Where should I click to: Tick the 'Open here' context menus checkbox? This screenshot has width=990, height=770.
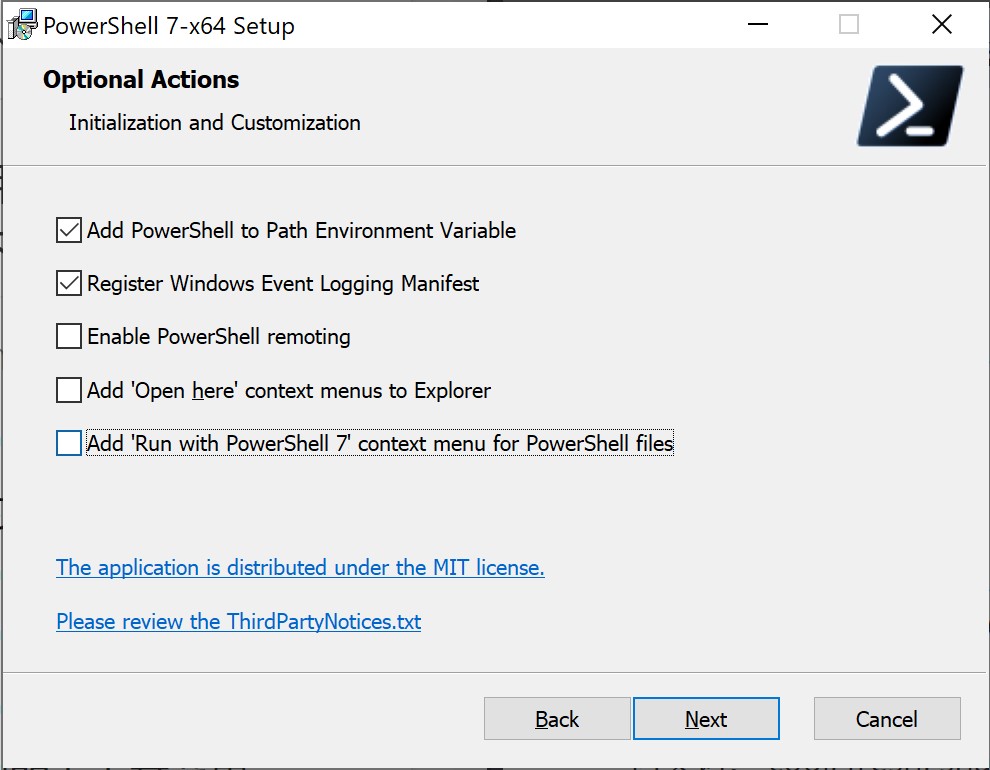pyautogui.click(x=69, y=390)
